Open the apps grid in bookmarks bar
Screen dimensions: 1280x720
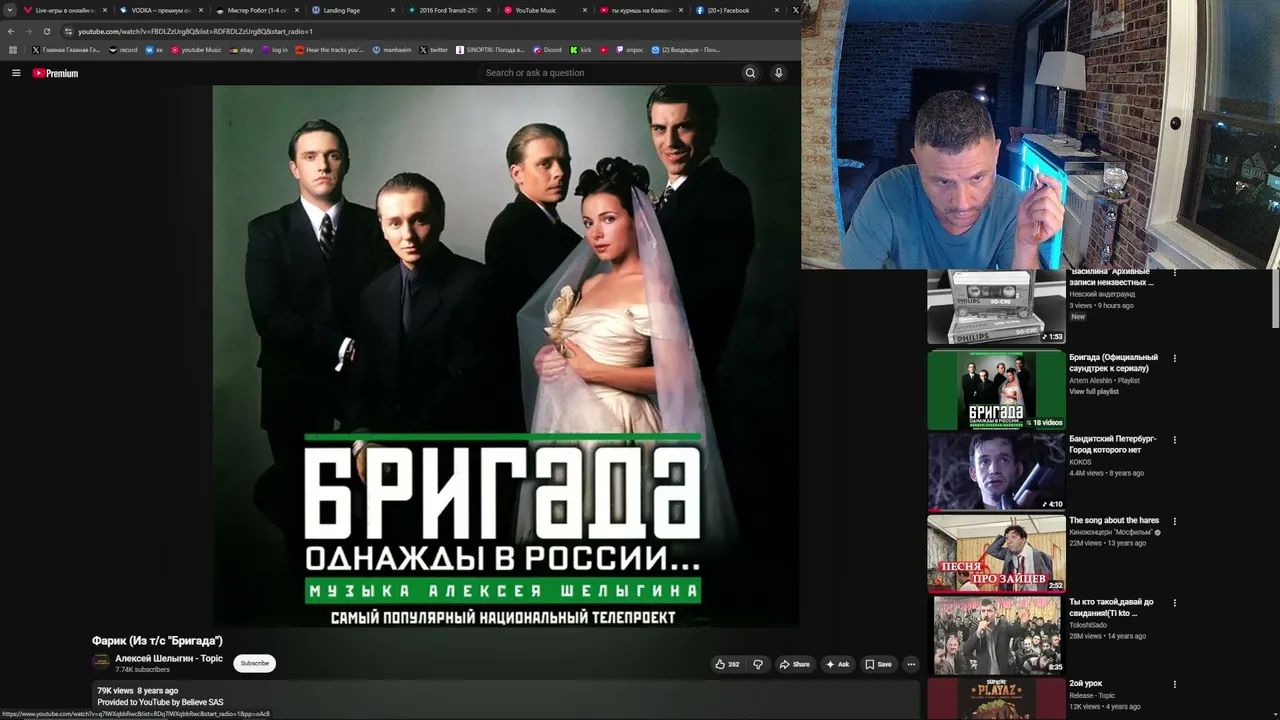13,49
